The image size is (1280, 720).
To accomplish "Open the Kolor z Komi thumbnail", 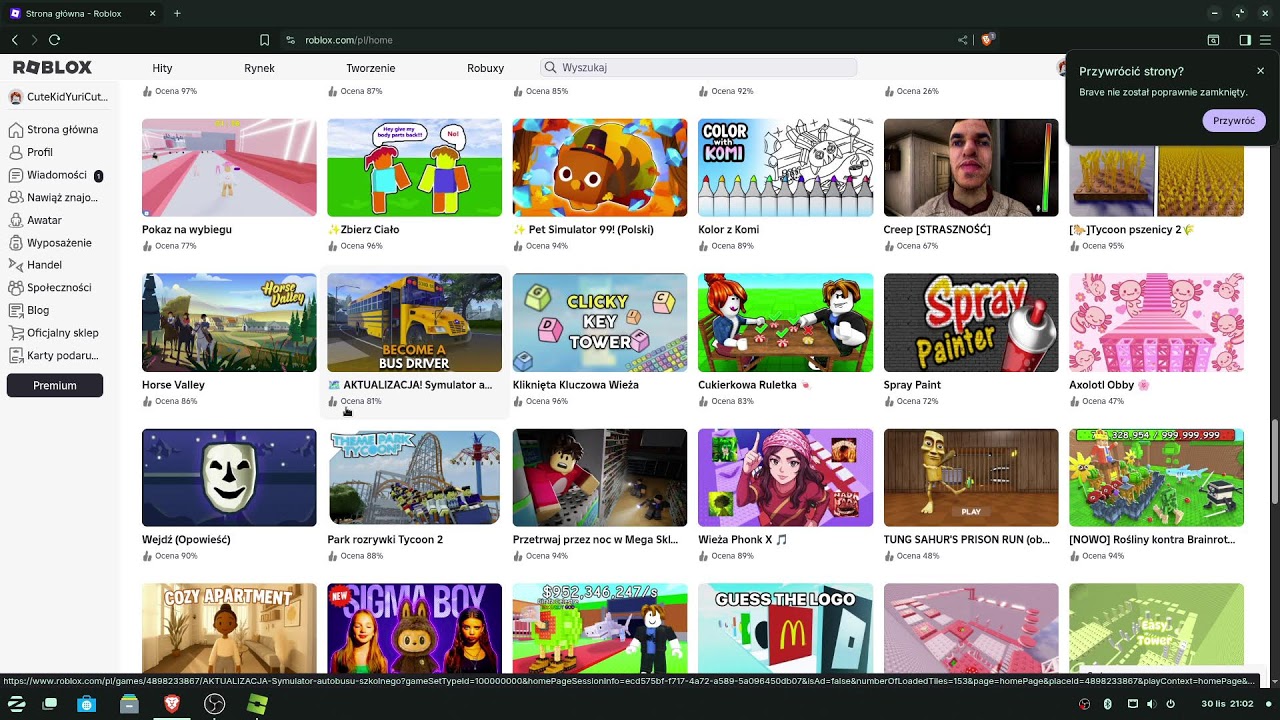I will coord(785,168).
